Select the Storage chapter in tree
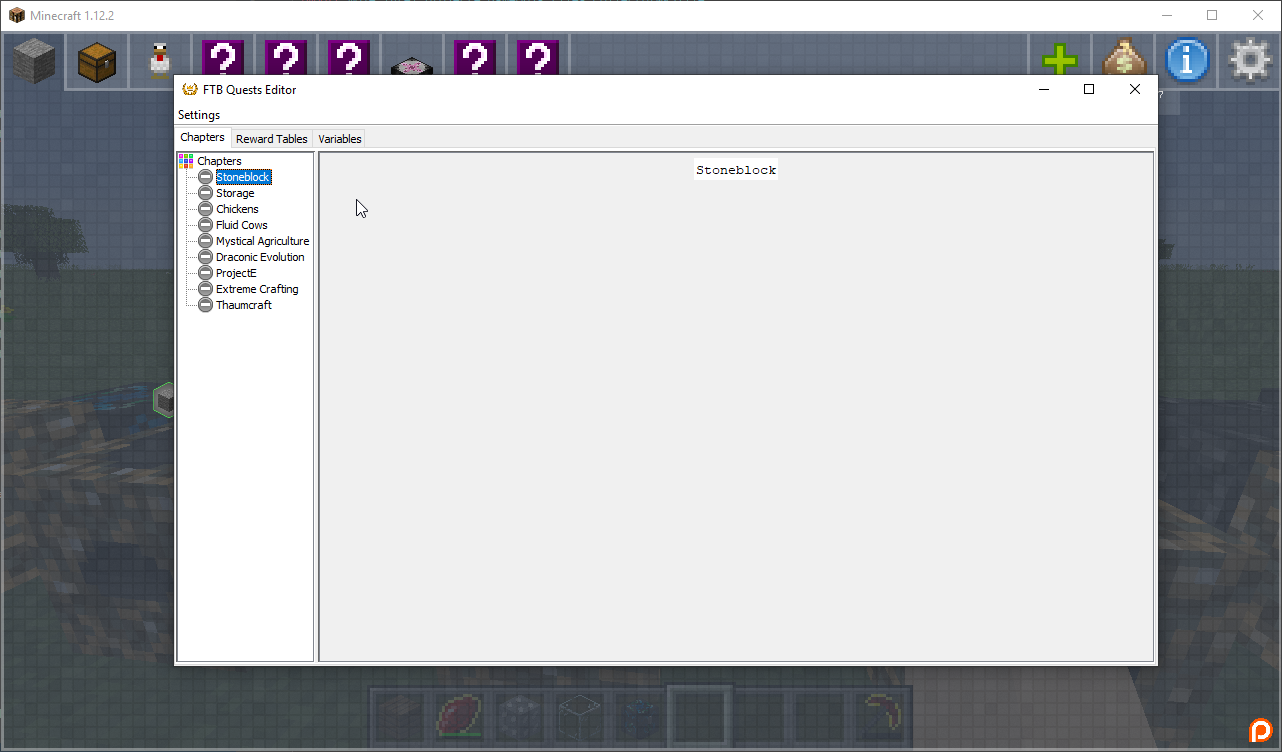The image size is (1282, 752). tap(235, 193)
